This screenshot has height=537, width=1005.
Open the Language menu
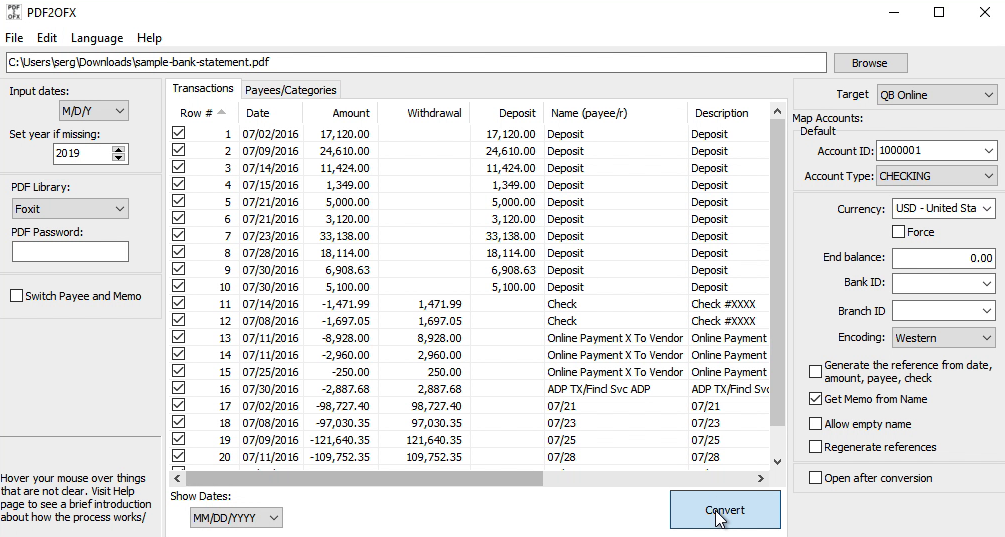97,38
